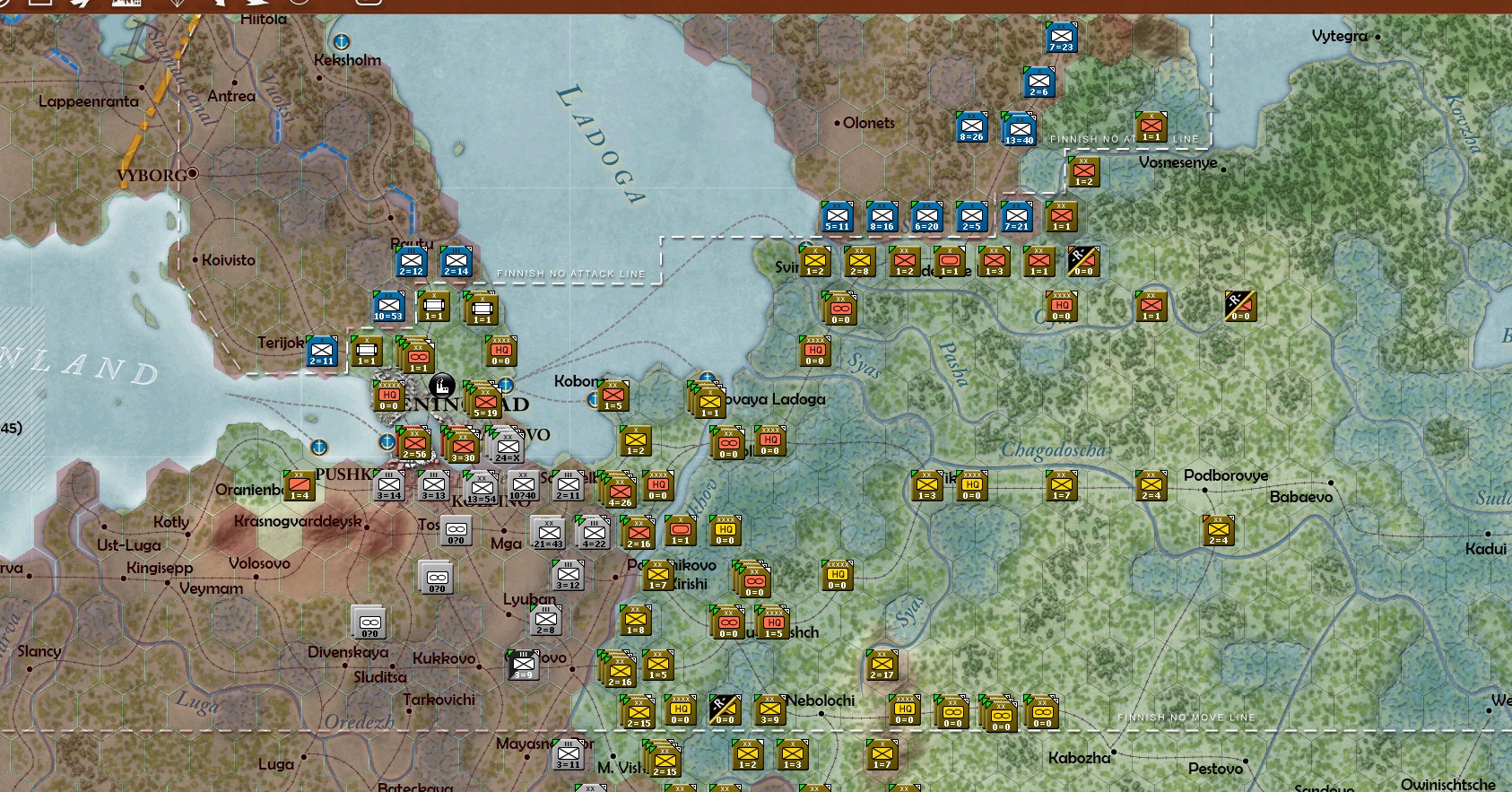Select the blue 2=11 unit at Terijoki
The image size is (1512, 792).
tap(322, 352)
